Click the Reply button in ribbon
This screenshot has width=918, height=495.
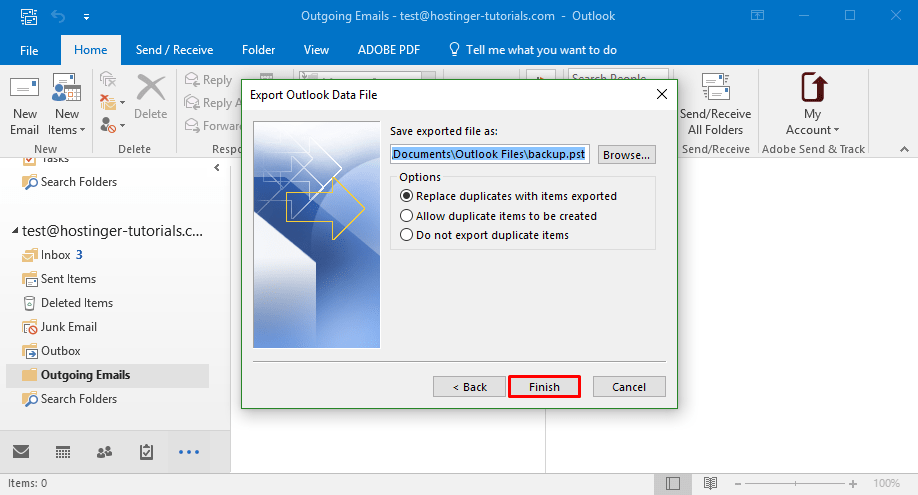(x=208, y=80)
